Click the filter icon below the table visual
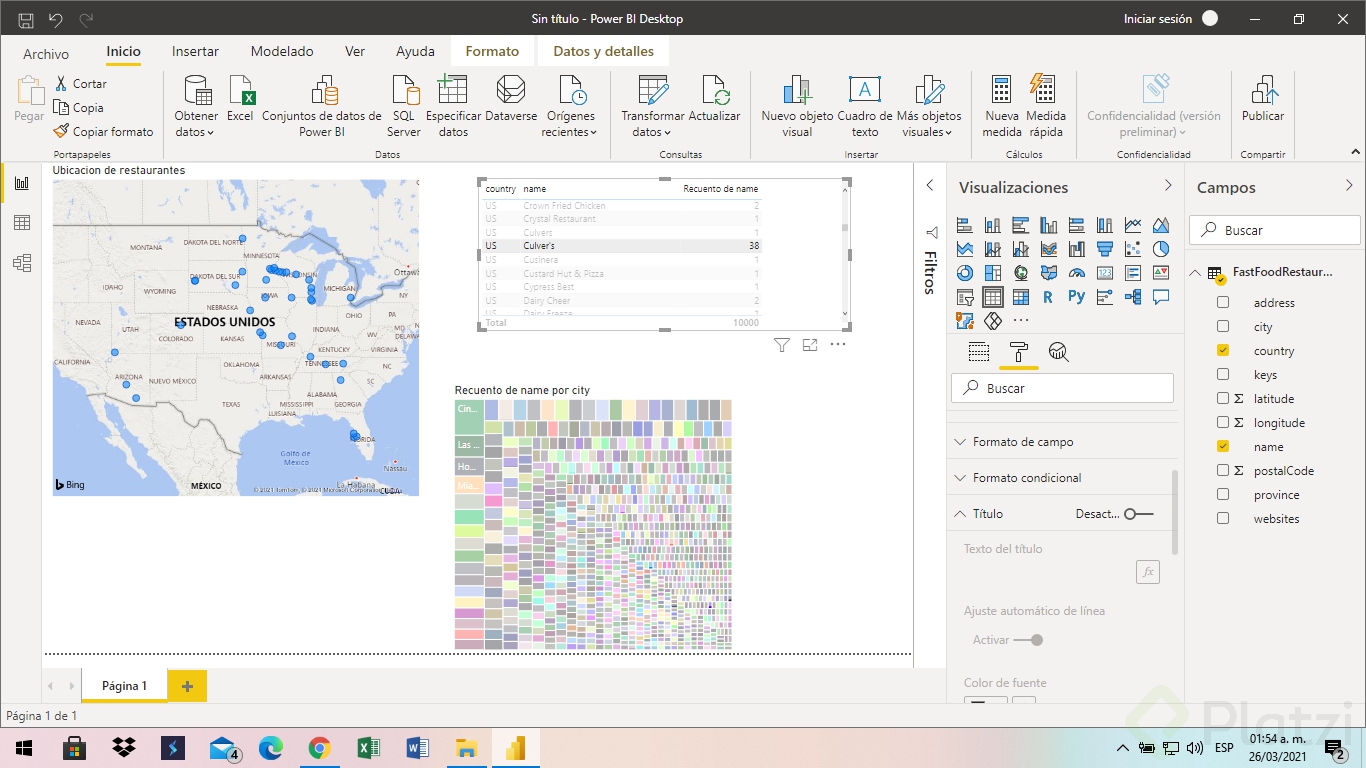The height and width of the screenshot is (768, 1366). (782, 345)
